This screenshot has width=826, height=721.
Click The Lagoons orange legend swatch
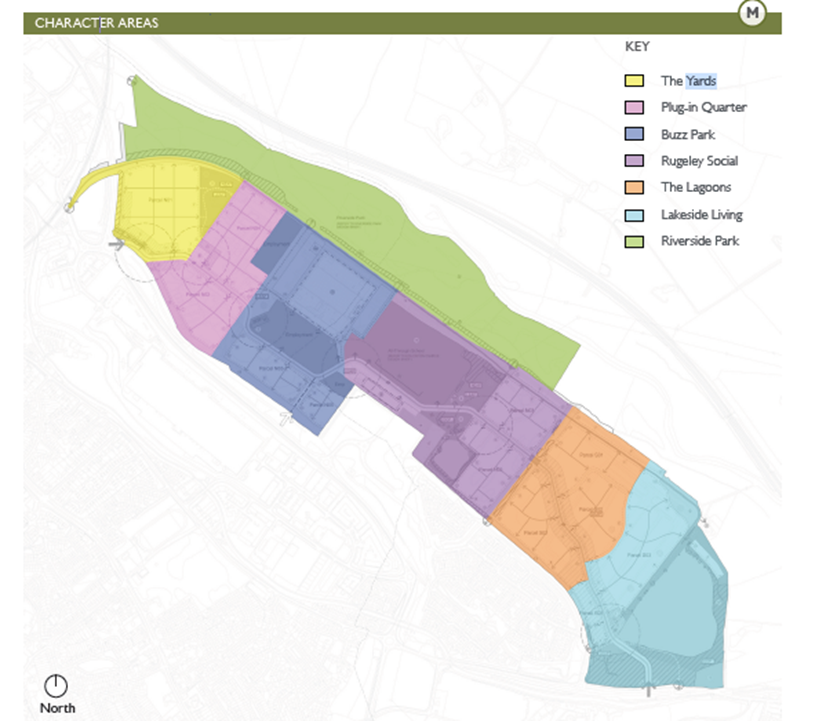point(634,187)
